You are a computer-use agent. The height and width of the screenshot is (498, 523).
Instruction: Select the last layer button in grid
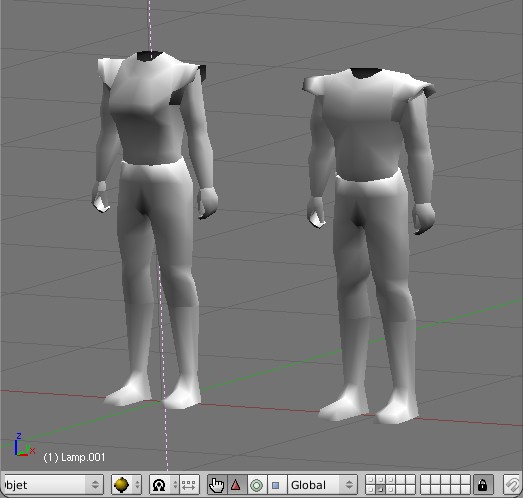coord(465,489)
